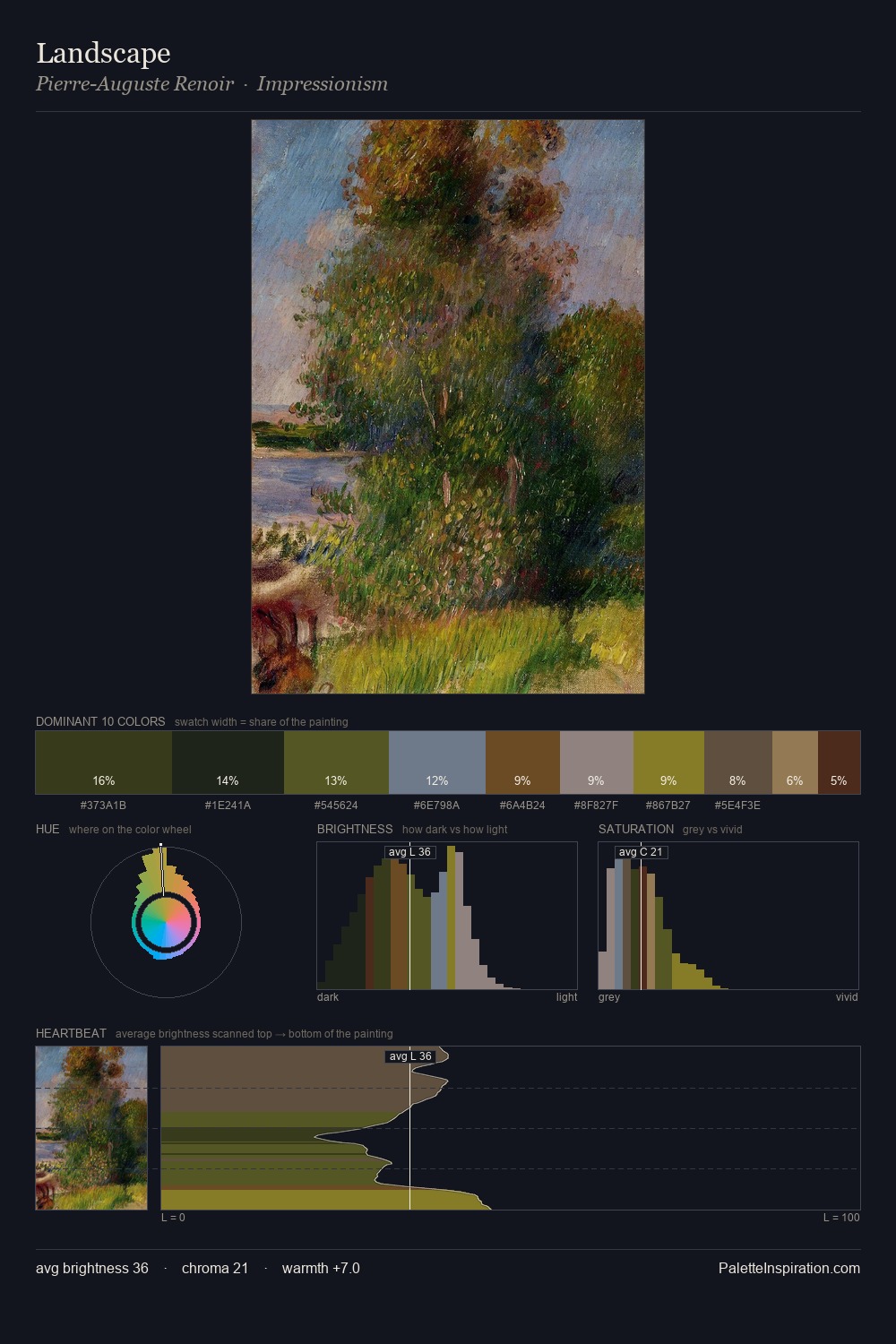The image size is (896, 1344).
Task: Click the "BRIGHTNESS" section heading
Action: pyautogui.click(x=355, y=829)
